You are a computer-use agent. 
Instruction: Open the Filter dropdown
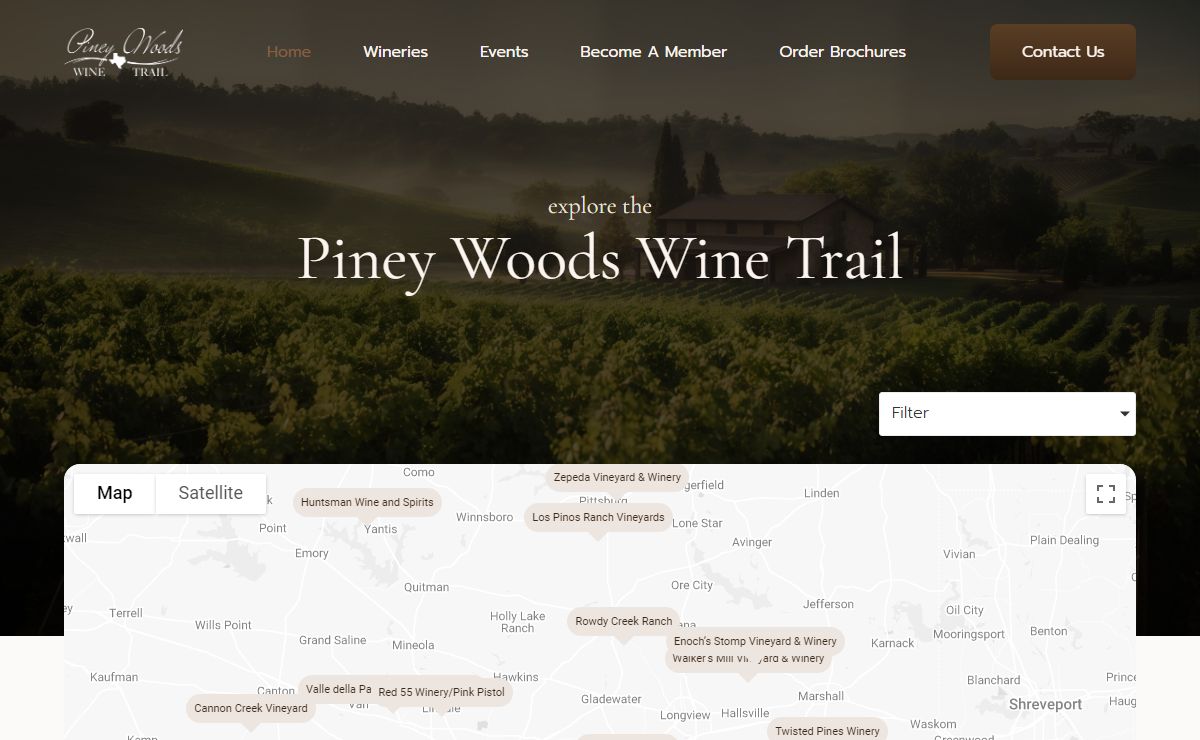pyautogui.click(x=1007, y=413)
